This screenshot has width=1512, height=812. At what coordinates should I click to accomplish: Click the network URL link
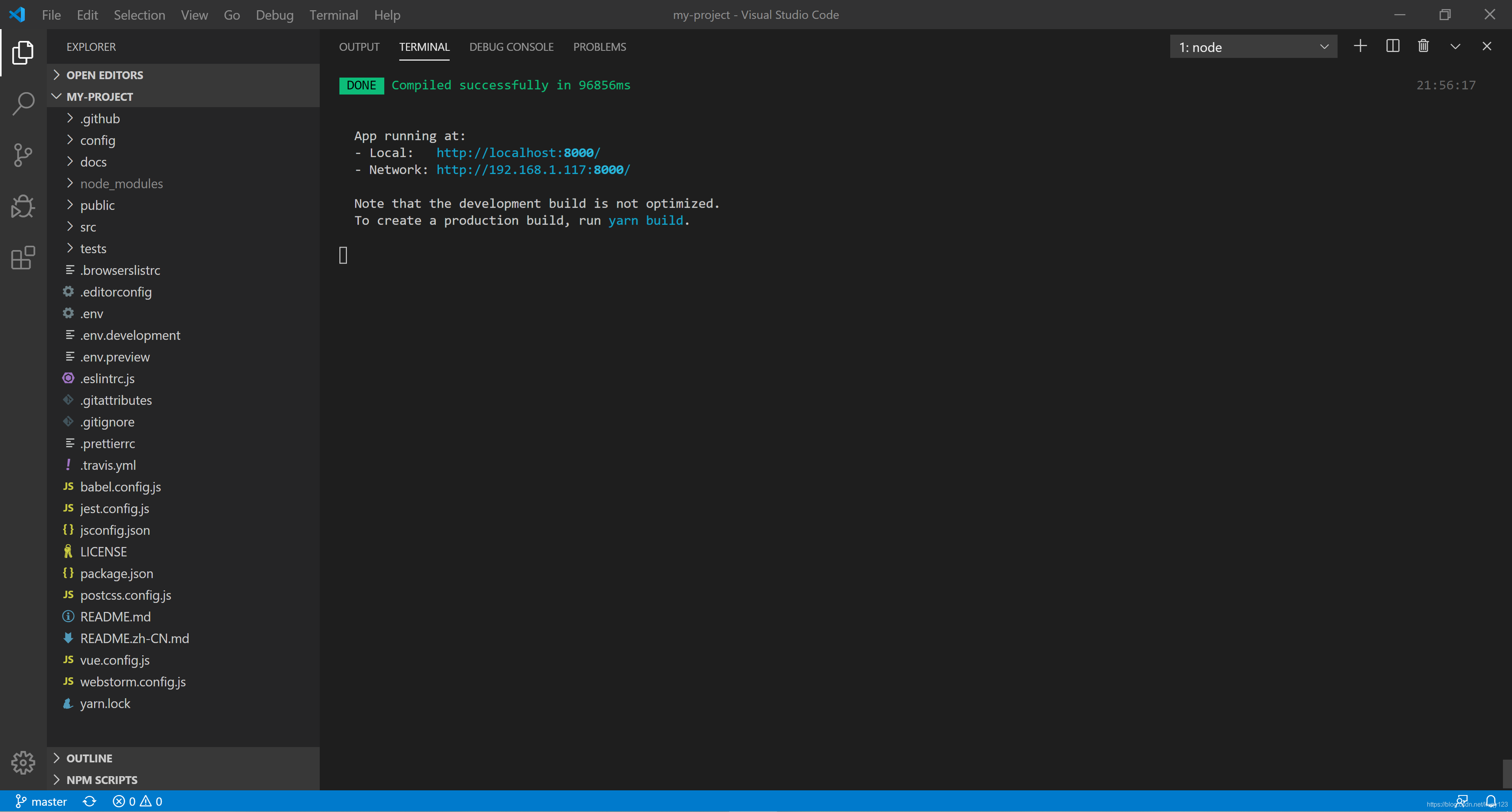click(533, 169)
